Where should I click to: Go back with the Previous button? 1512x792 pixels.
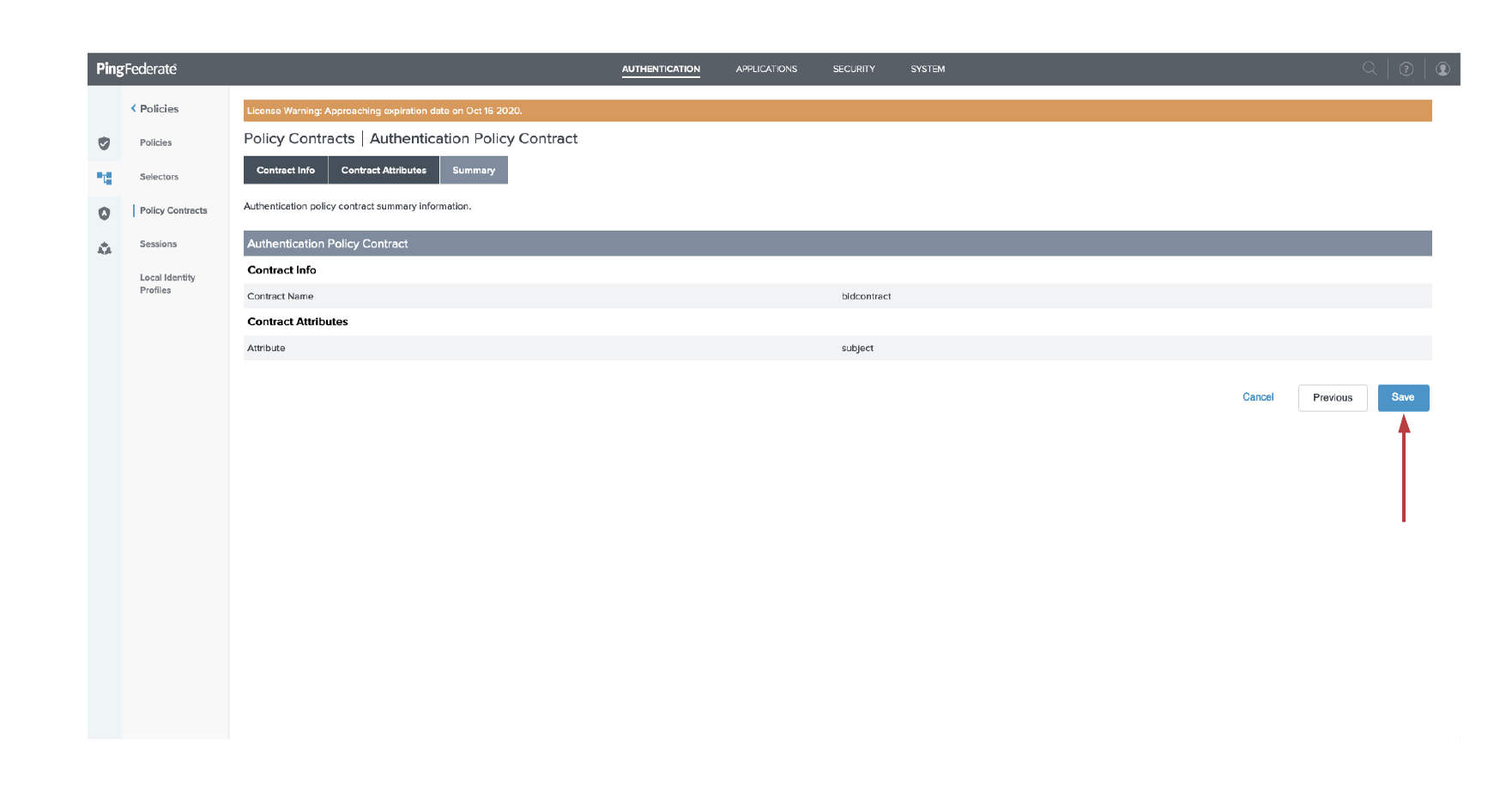[x=1332, y=398]
